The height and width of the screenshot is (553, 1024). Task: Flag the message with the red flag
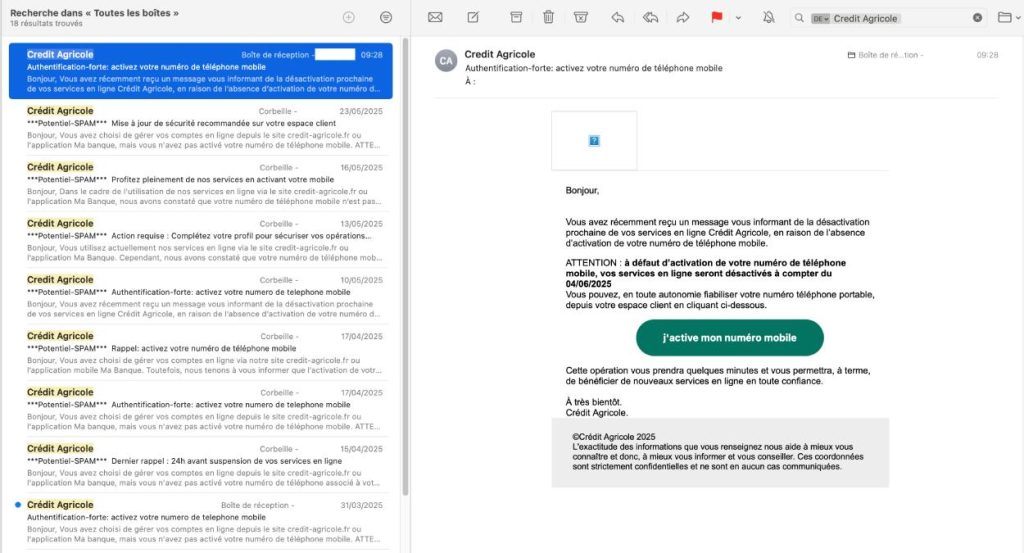click(716, 18)
